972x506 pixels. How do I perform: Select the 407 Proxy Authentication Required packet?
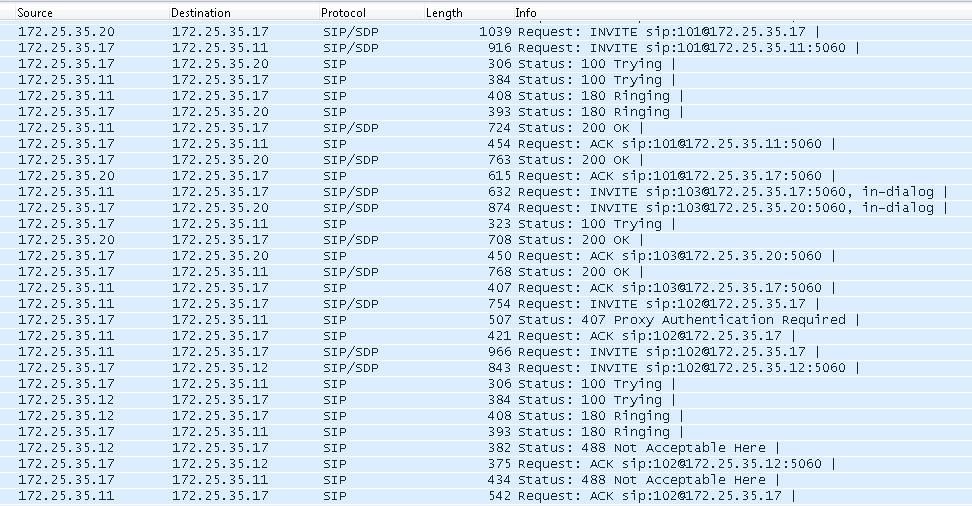click(486, 320)
